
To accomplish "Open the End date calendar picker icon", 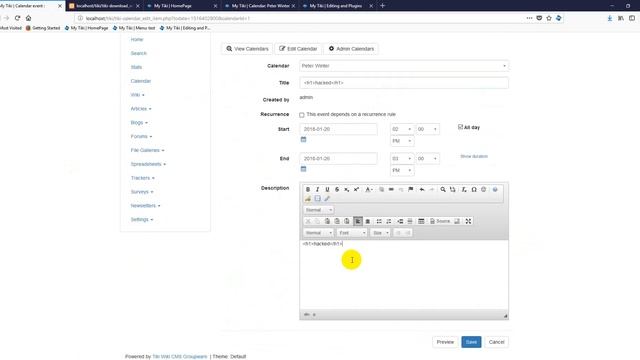I will pos(303,169).
